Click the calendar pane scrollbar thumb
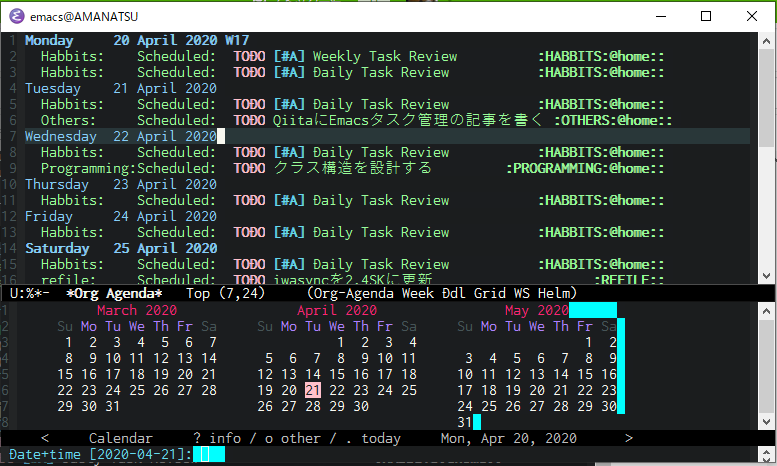 coord(767,366)
